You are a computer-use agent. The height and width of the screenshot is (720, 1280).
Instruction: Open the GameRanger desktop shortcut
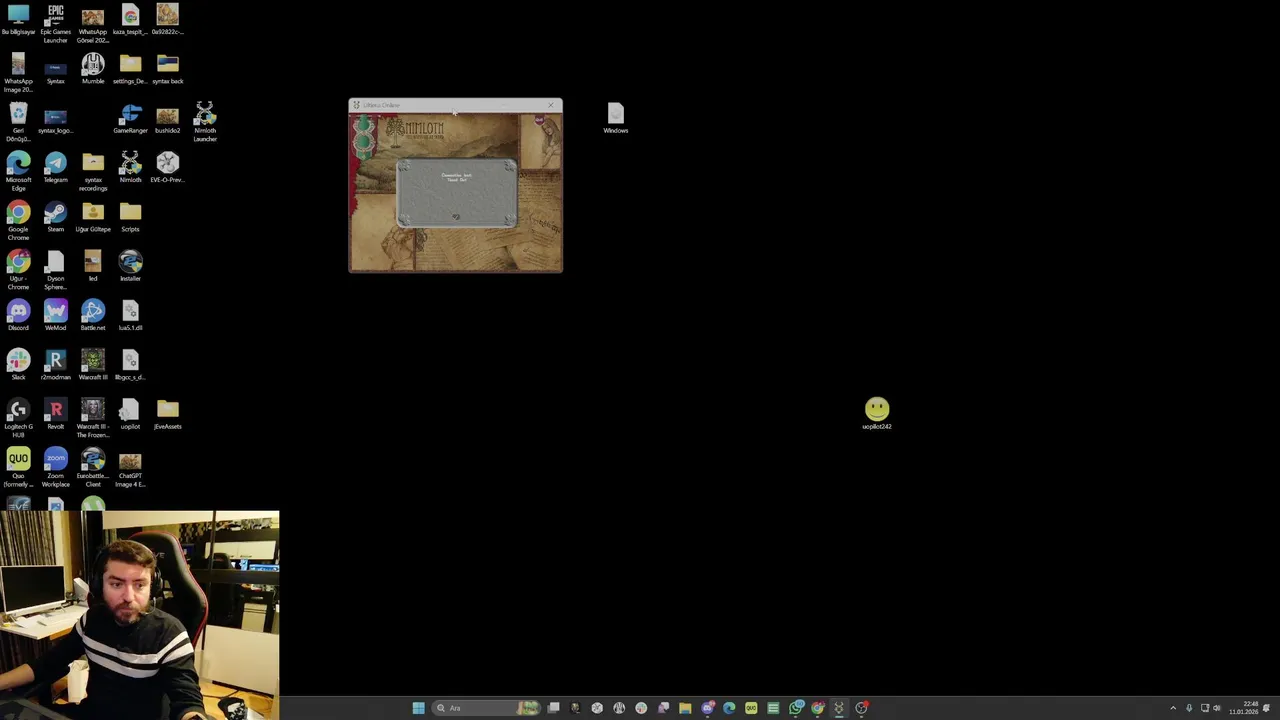click(x=130, y=118)
